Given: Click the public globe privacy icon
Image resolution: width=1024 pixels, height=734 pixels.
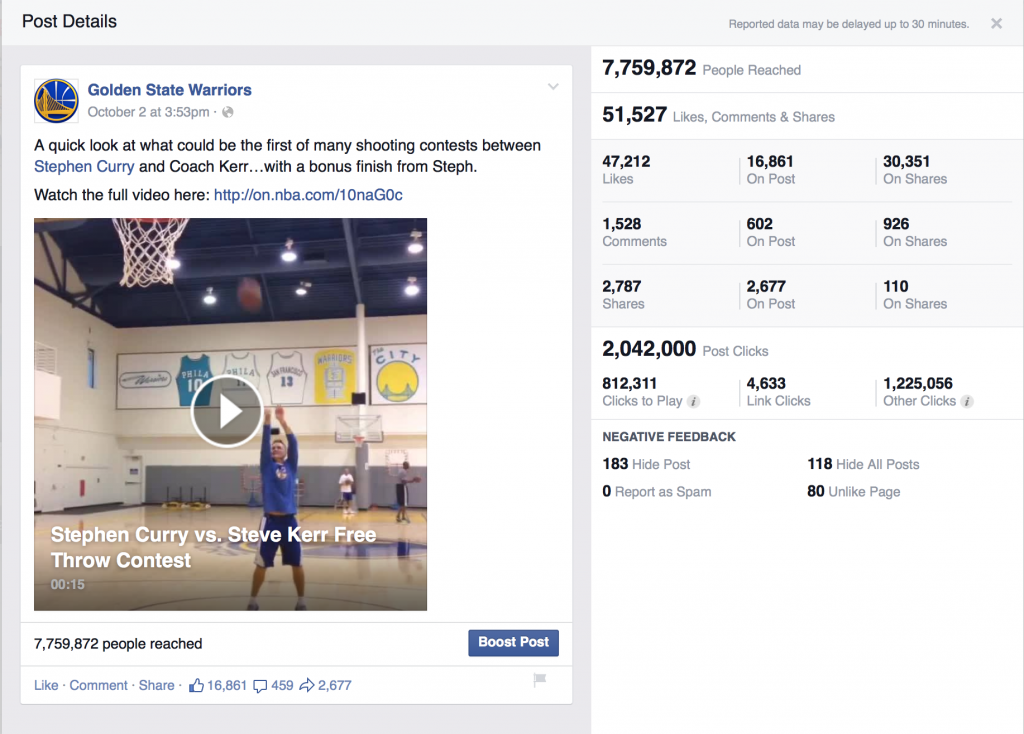Looking at the screenshot, I should [228, 112].
